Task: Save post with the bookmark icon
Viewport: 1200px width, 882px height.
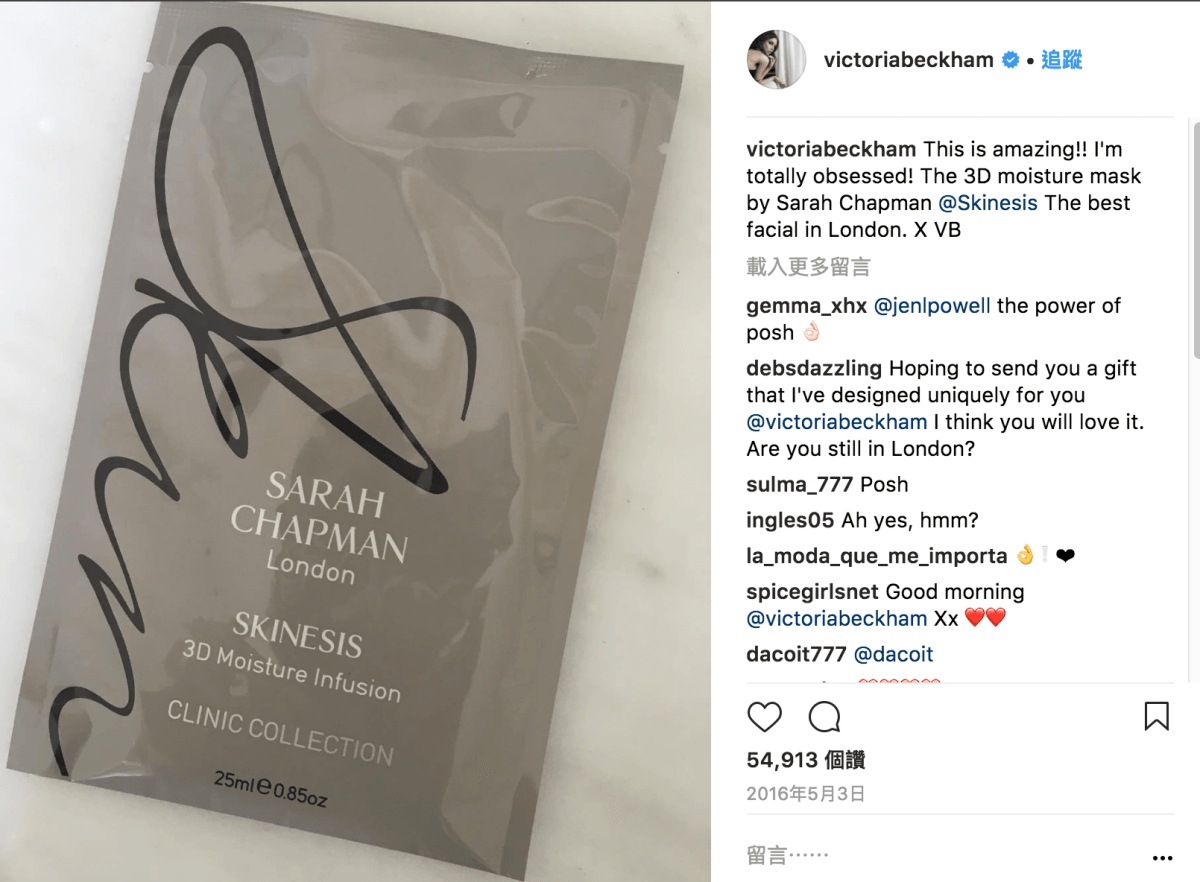Action: point(1156,716)
